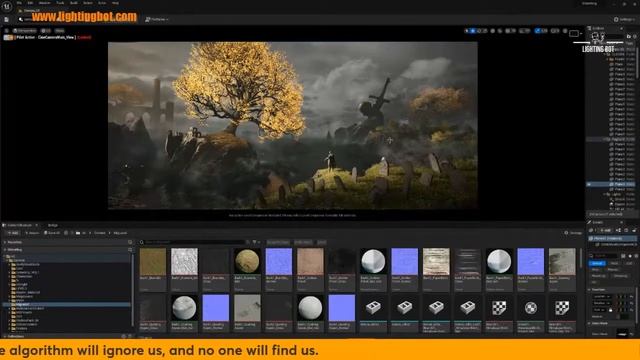The height and width of the screenshot is (360, 640).
Task: Close the Outliner tab
Action: (622, 29)
